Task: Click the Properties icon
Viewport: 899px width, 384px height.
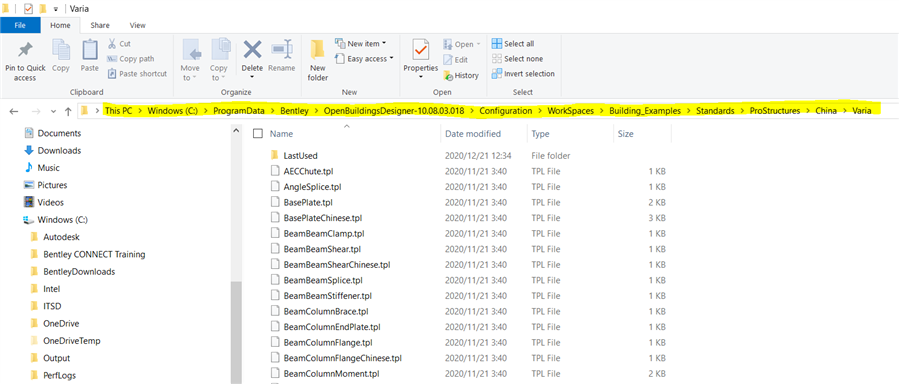Action: tap(420, 50)
